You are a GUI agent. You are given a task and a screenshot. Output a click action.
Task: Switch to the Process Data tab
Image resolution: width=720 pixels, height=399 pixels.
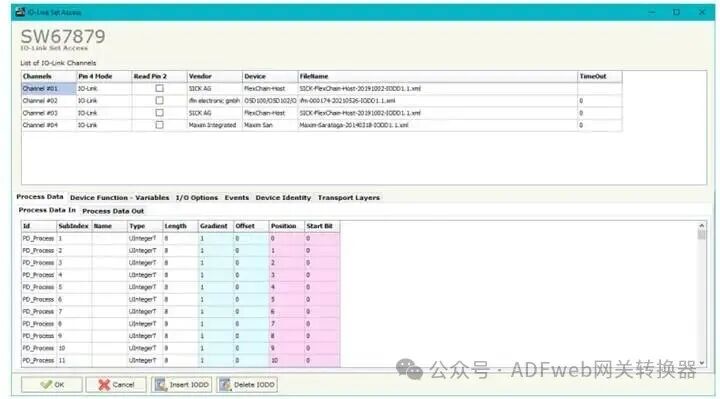coord(40,197)
